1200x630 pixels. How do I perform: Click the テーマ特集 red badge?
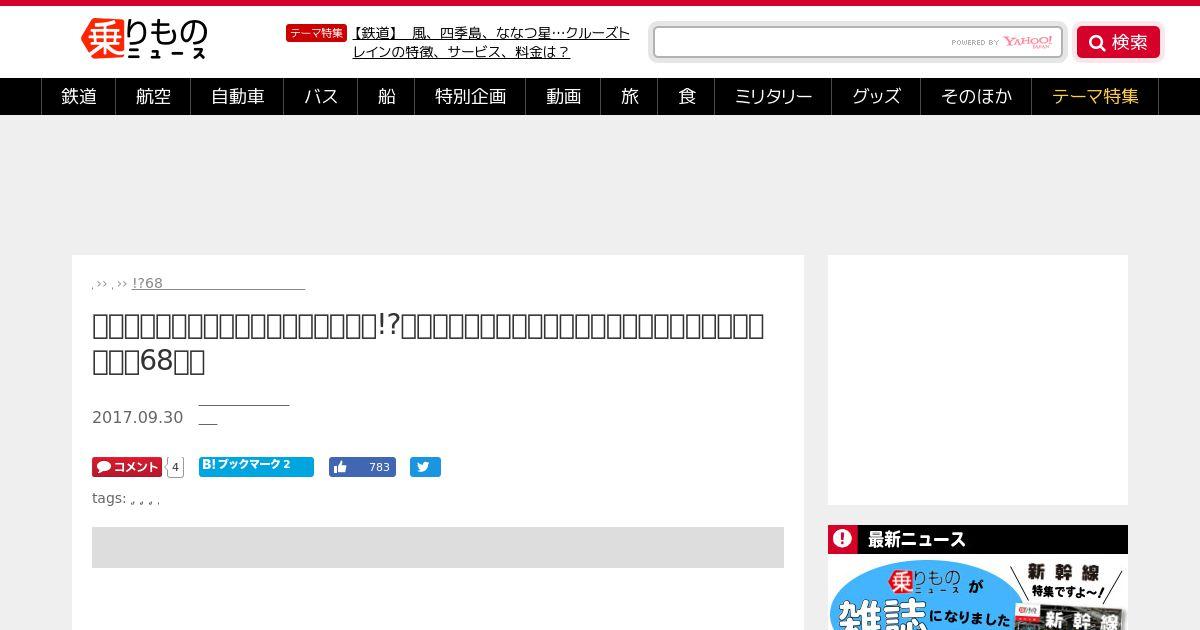tap(316, 33)
